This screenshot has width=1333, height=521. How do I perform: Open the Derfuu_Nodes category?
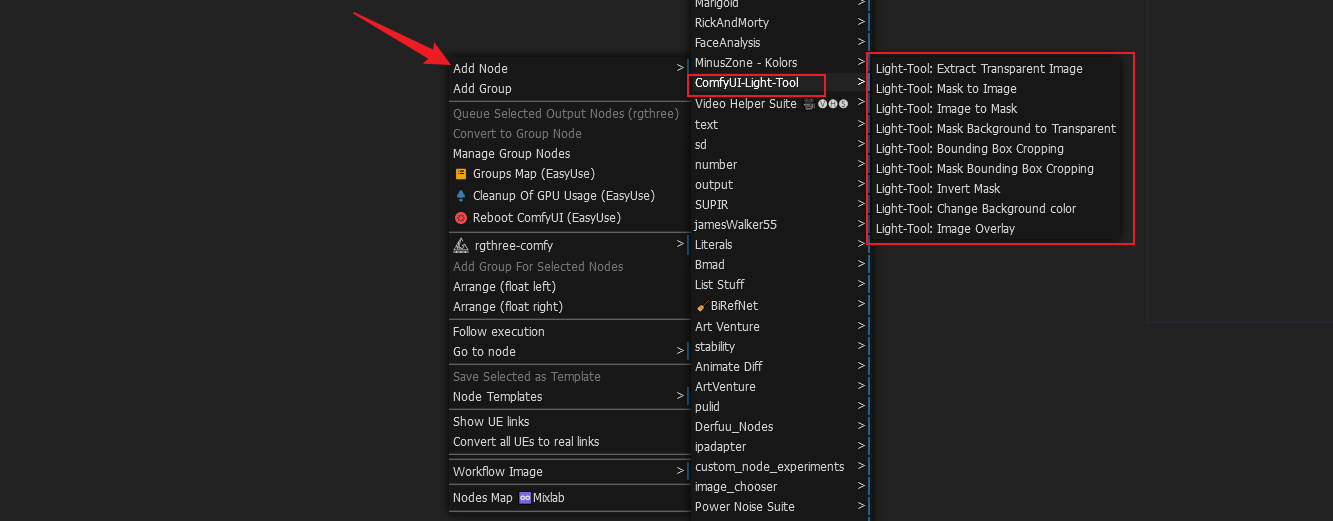779,427
